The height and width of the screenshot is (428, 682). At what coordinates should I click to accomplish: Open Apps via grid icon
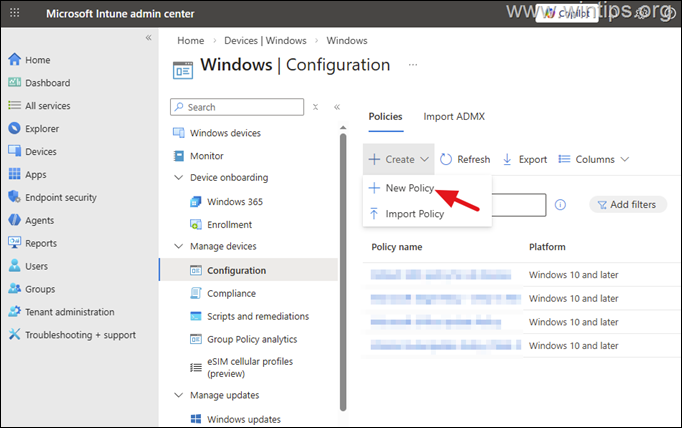point(14,174)
